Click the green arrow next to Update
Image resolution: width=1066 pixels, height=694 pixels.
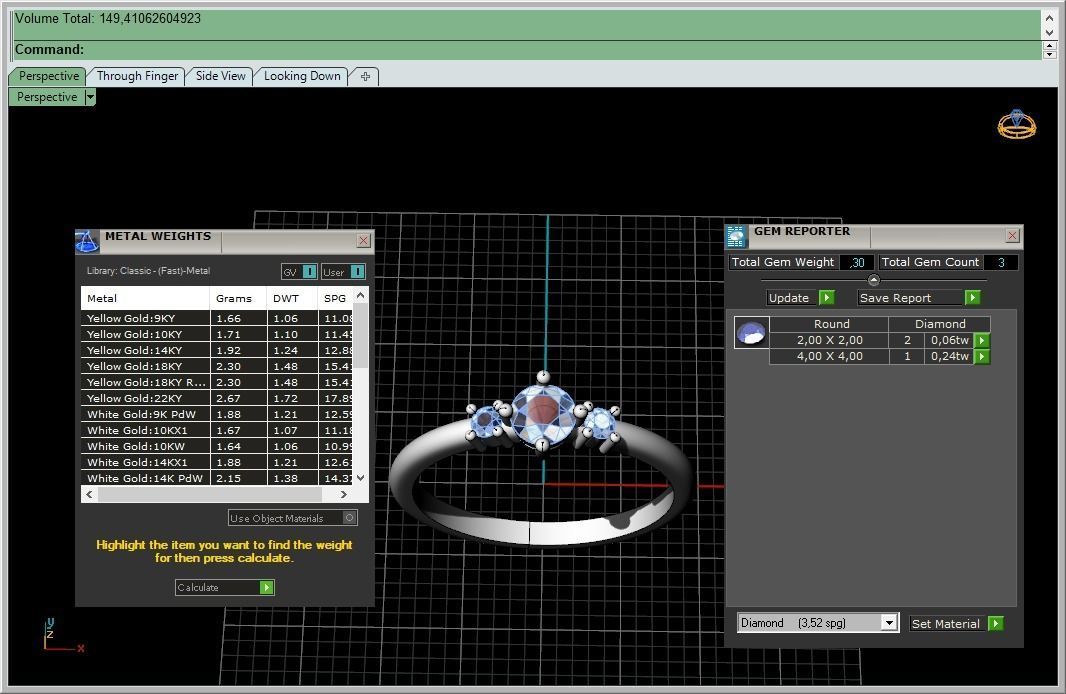(827, 298)
